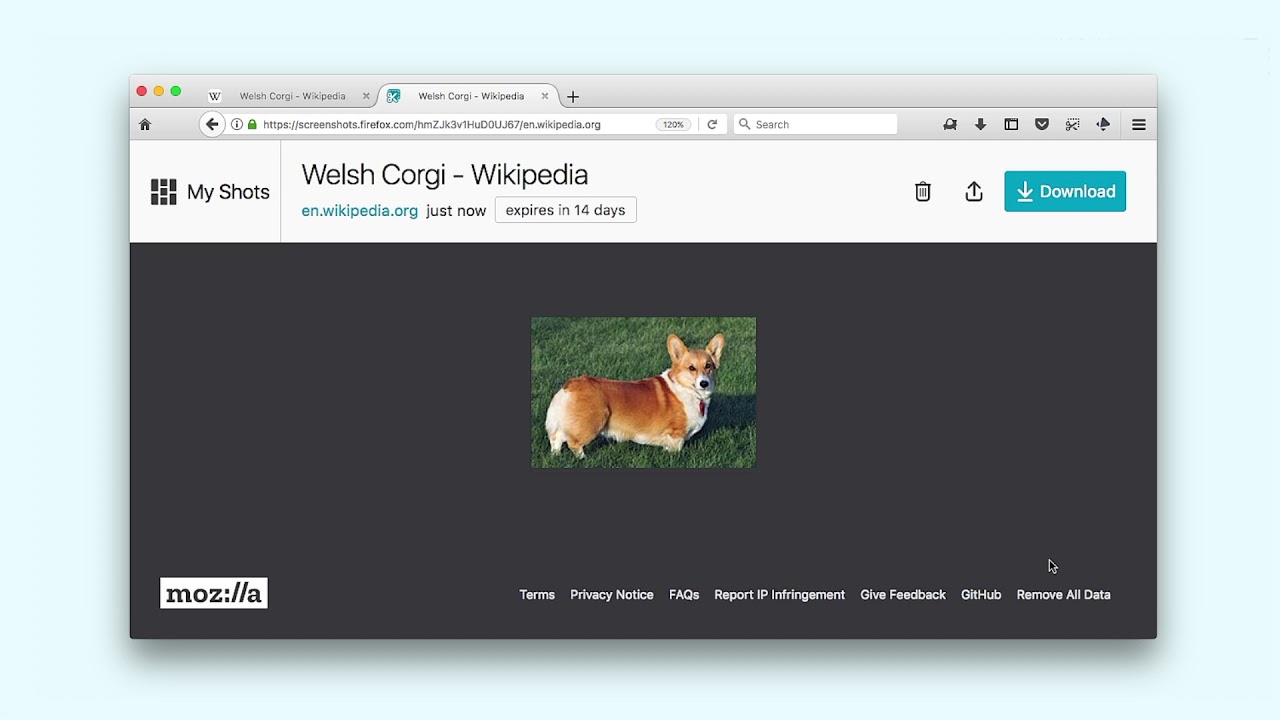Image resolution: width=1280 pixels, height=720 pixels.
Task: Open site information icon in address bar
Action: pyautogui.click(x=237, y=125)
